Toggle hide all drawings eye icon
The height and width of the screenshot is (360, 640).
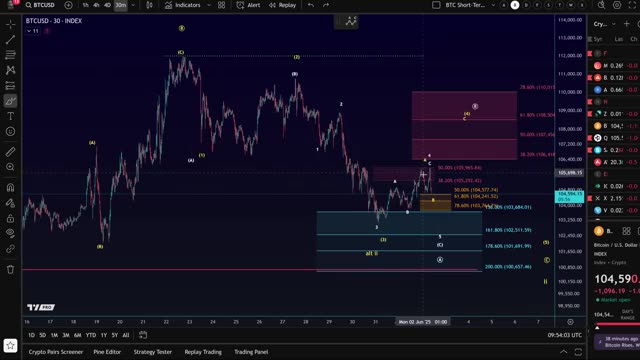coord(11,233)
